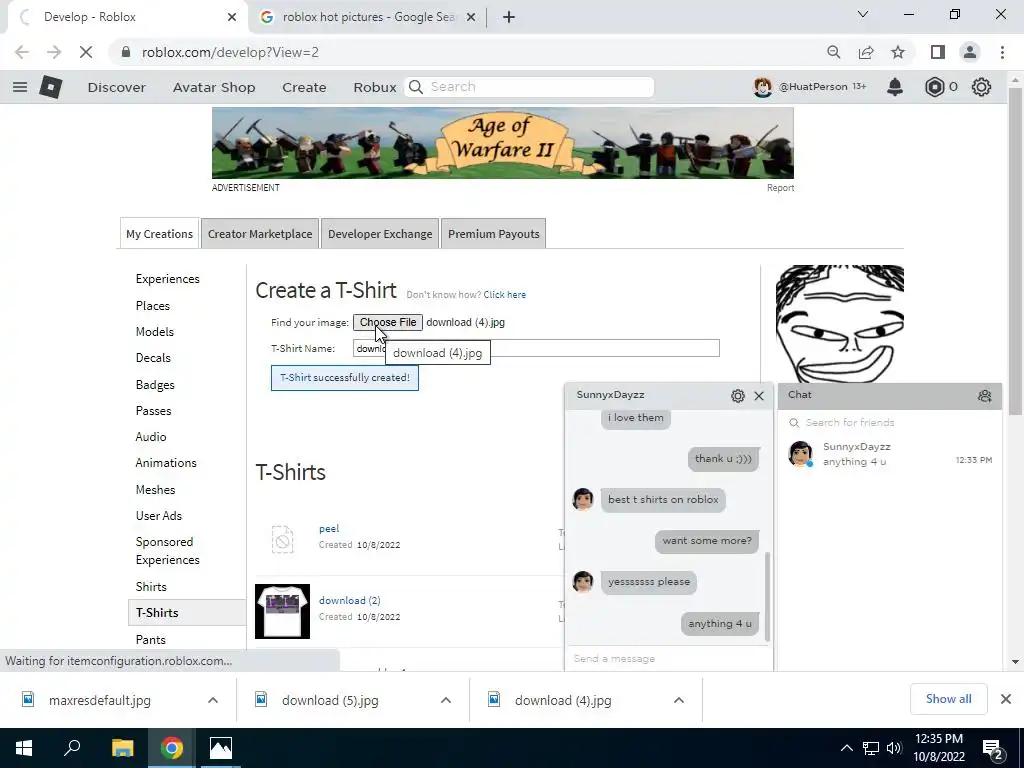Screen dimensions: 1024x768
Task: Open SunnyxDayzz conversation in Chat list
Action: click(889, 454)
